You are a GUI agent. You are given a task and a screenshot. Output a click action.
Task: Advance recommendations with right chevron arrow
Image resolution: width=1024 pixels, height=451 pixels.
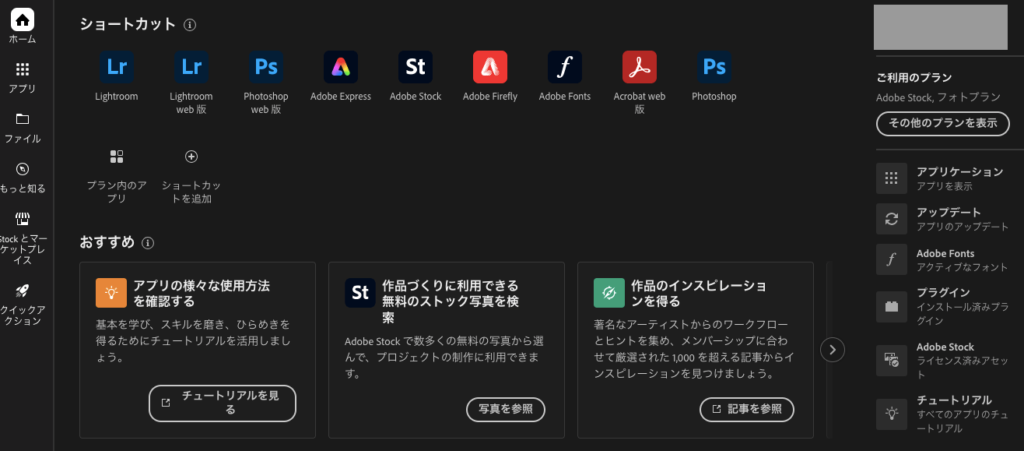pyautogui.click(x=833, y=350)
